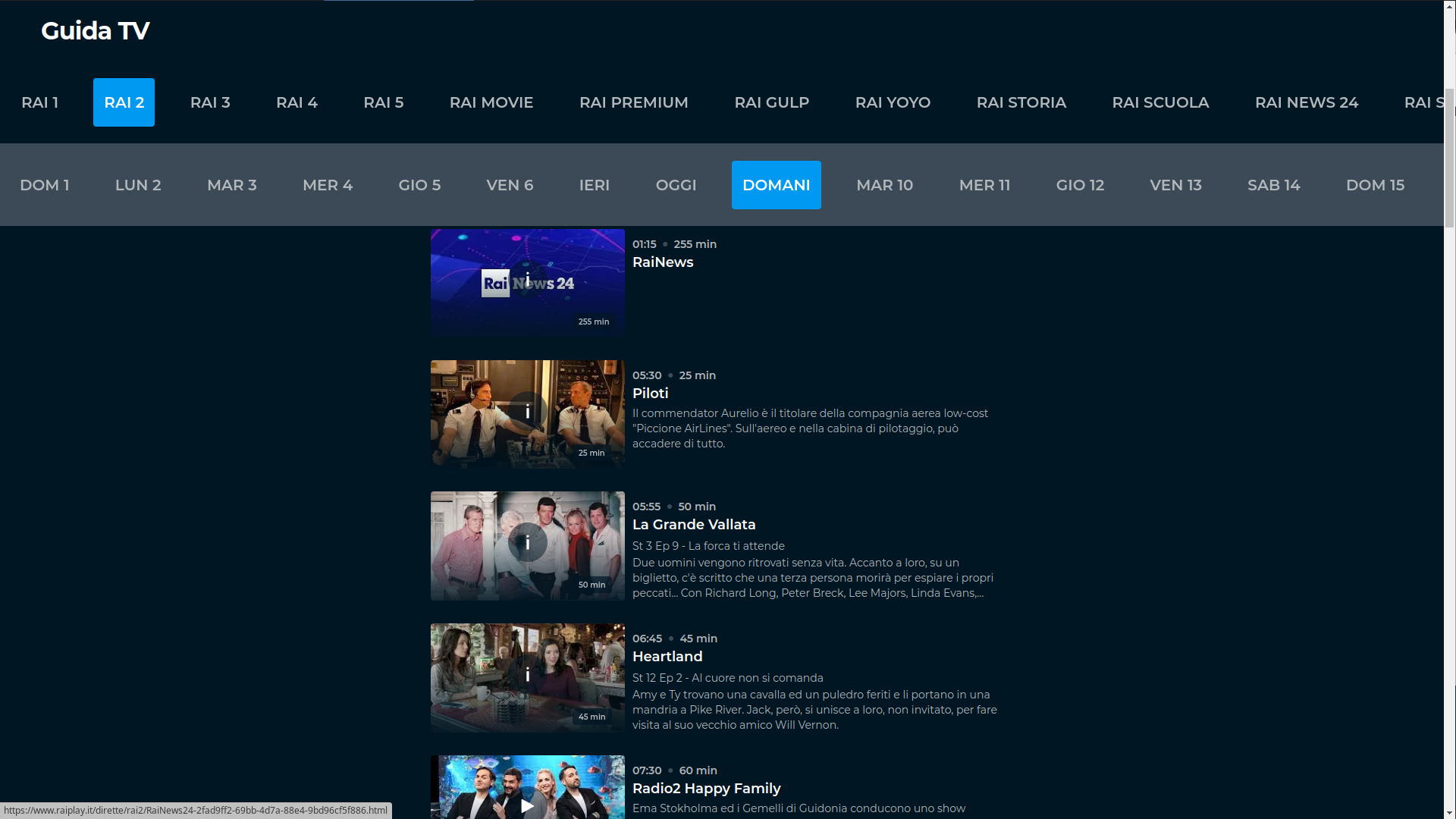Viewport: 1456px width, 819px height.
Task: Open RAI GULP channel guide
Action: coord(772,102)
